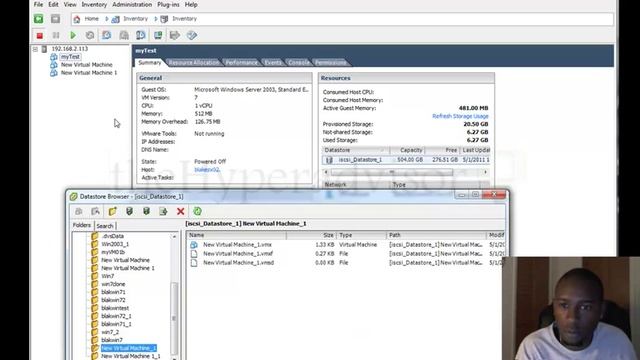Image resolution: width=640 pixels, height=360 pixels.
Task: Sort files by the Name column header
Action: pyautogui.click(x=237, y=235)
